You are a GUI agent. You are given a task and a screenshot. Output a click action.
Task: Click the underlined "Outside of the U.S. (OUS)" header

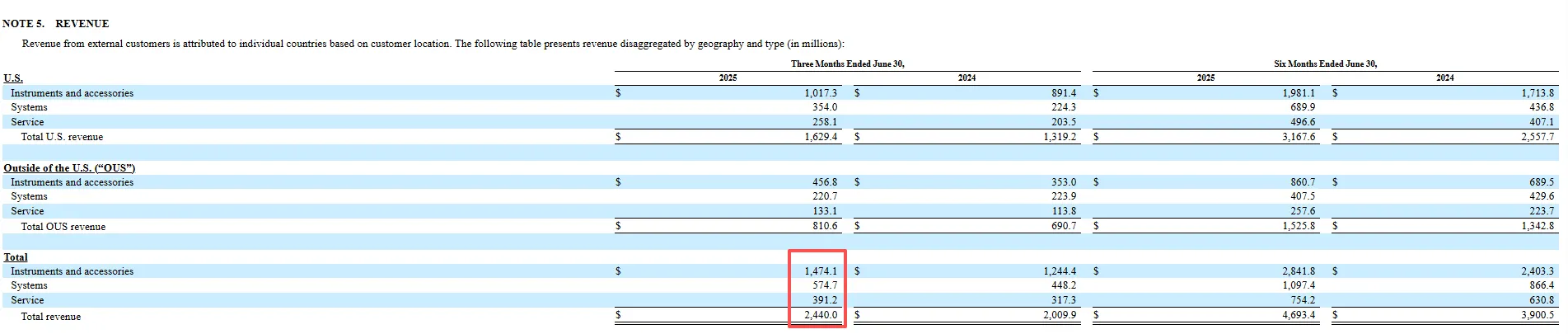point(69,168)
